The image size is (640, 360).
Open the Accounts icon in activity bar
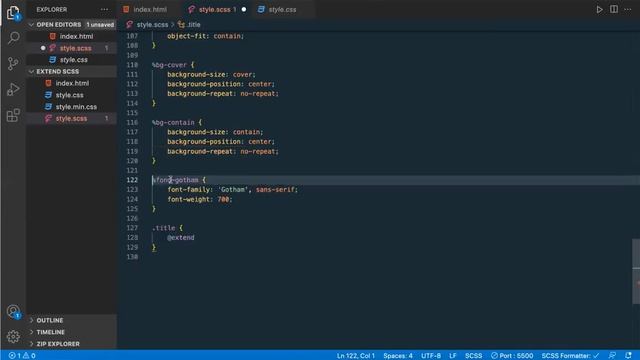click(x=13, y=311)
